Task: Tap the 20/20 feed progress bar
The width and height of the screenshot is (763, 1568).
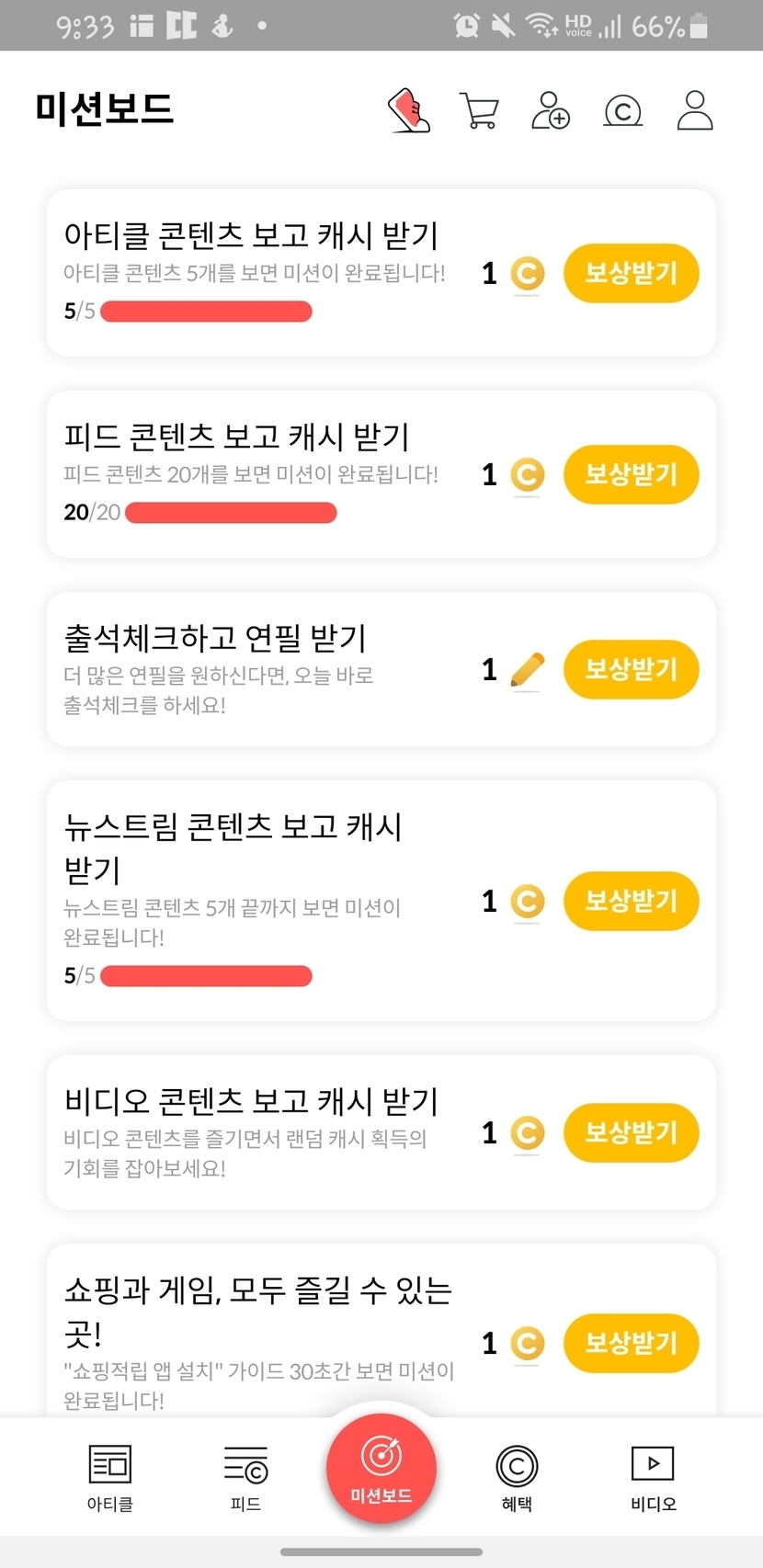Action: pos(231,513)
